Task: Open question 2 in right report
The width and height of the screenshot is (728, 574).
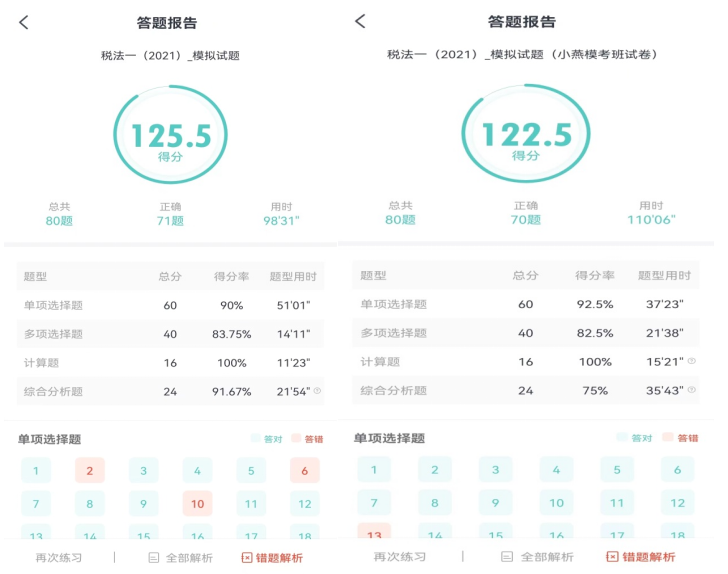Action: coord(435,470)
